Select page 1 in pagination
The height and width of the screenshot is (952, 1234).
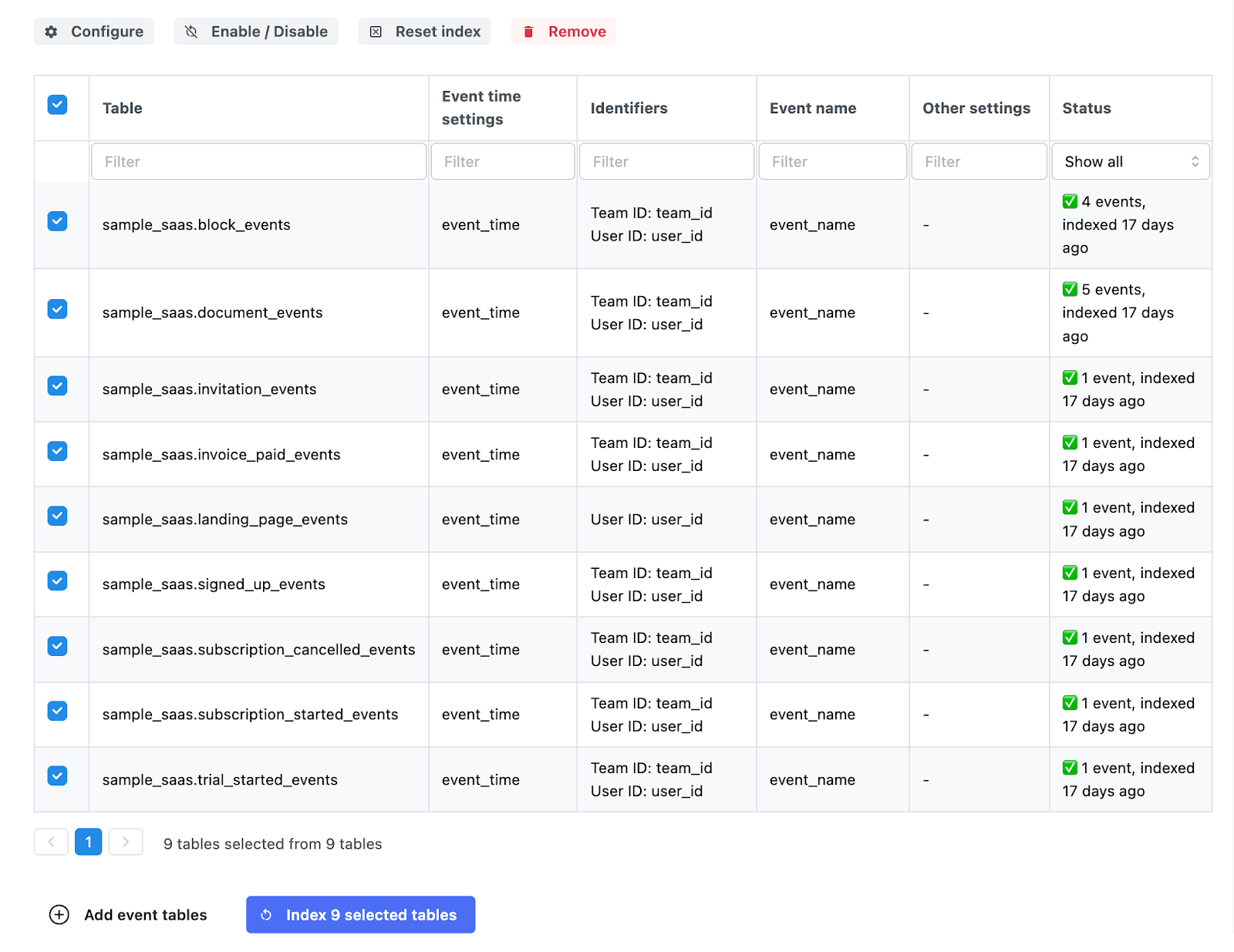[89, 842]
